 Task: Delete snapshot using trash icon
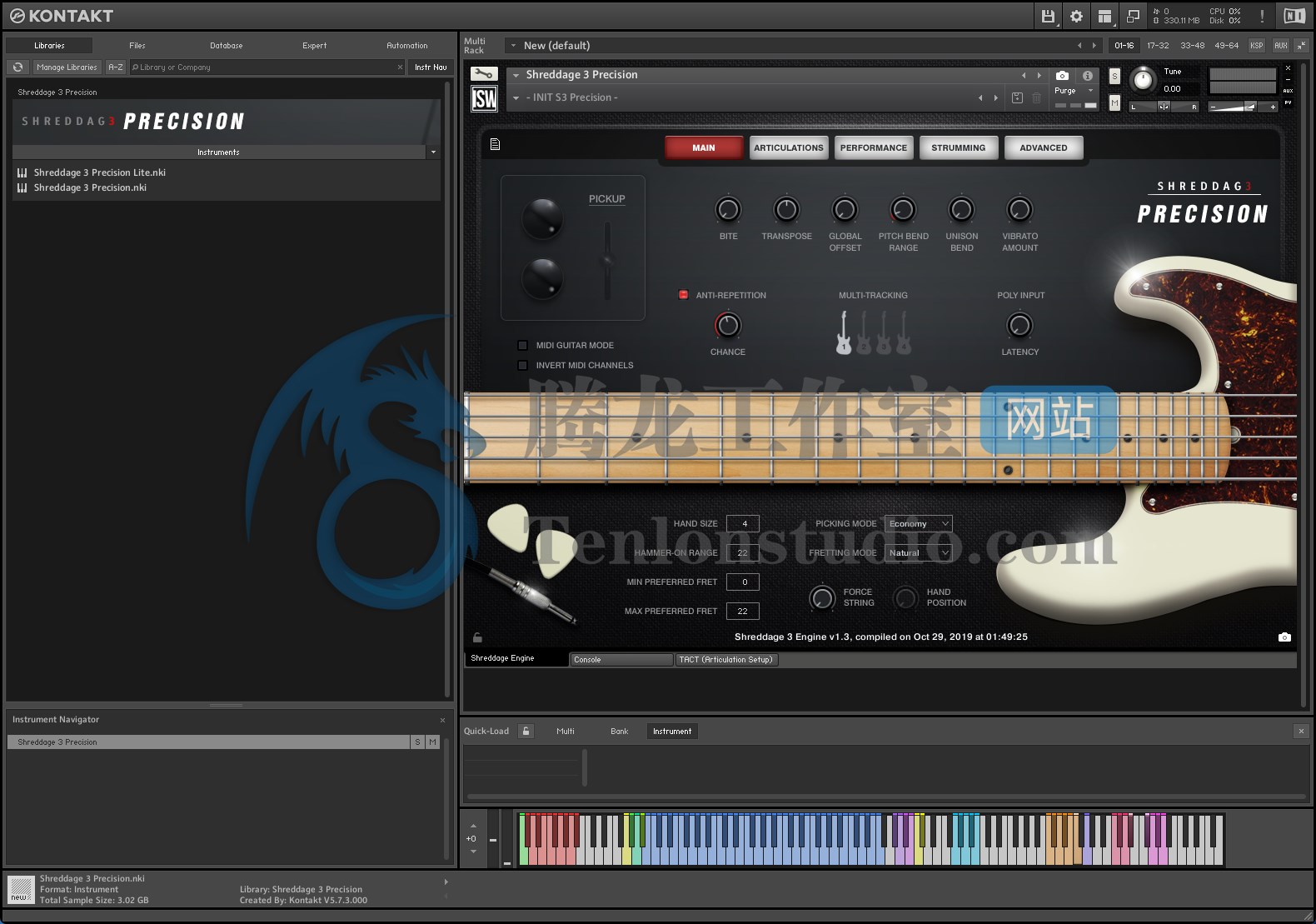(1037, 97)
